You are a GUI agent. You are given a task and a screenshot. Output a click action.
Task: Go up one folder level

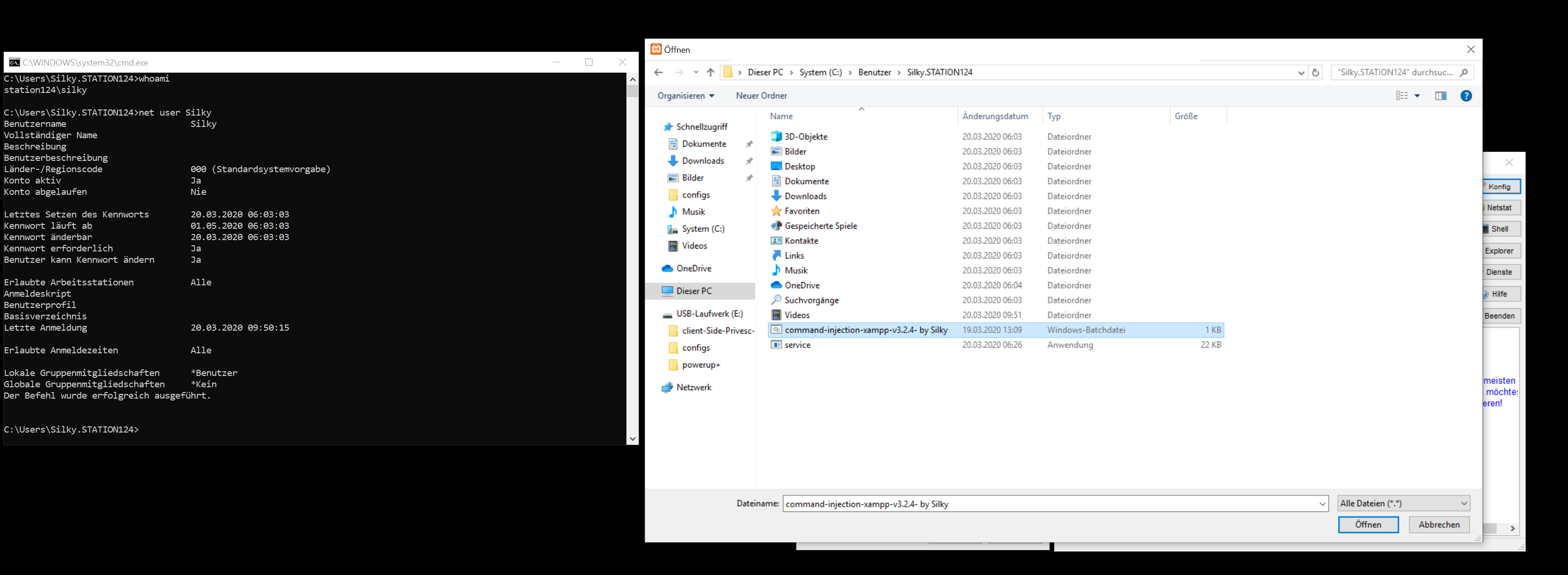pos(710,73)
